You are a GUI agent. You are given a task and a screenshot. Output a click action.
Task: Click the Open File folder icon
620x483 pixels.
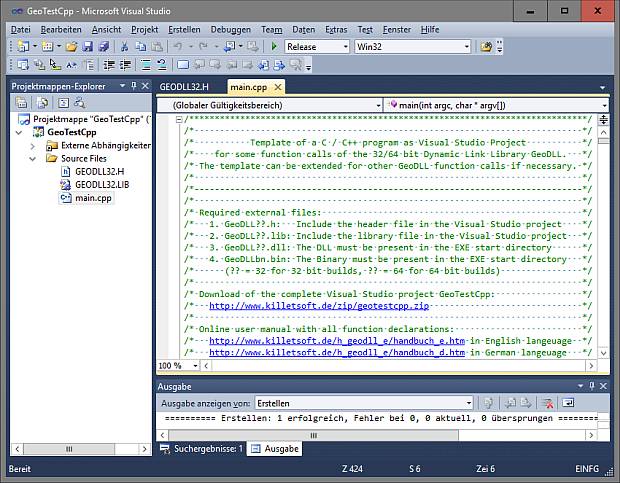tap(72, 47)
